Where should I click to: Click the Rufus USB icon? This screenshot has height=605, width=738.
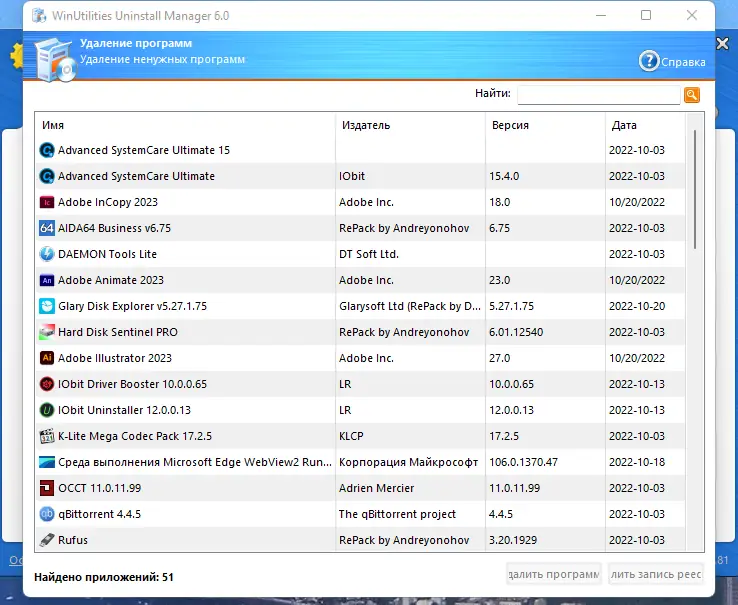pos(47,540)
